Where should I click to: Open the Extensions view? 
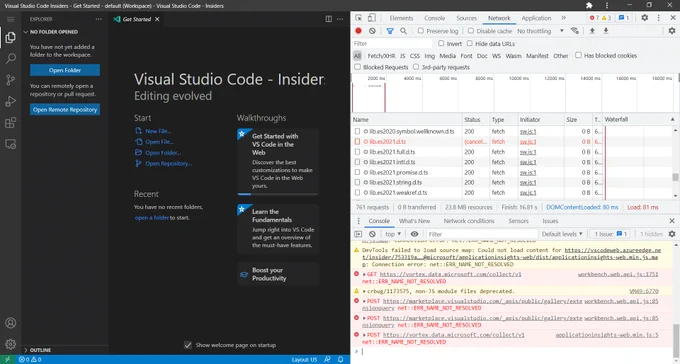coord(10,123)
